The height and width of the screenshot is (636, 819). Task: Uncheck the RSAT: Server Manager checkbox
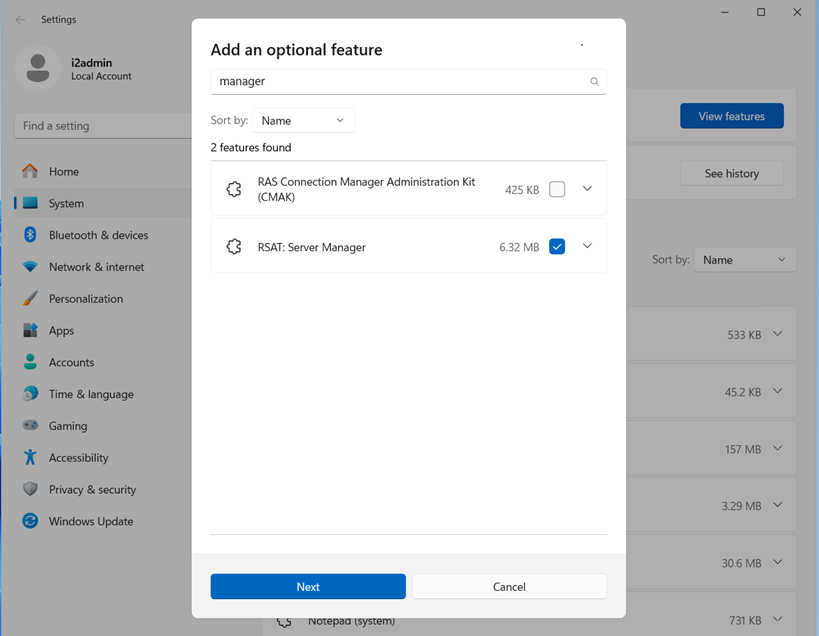pos(557,246)
